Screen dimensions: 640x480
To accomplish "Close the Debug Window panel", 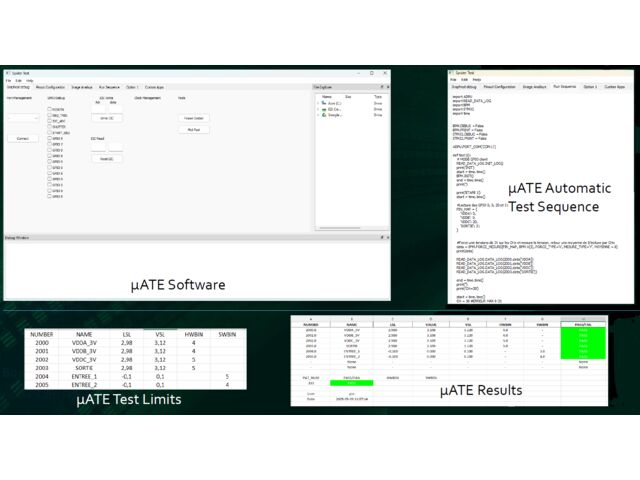I will pos(388,238).
